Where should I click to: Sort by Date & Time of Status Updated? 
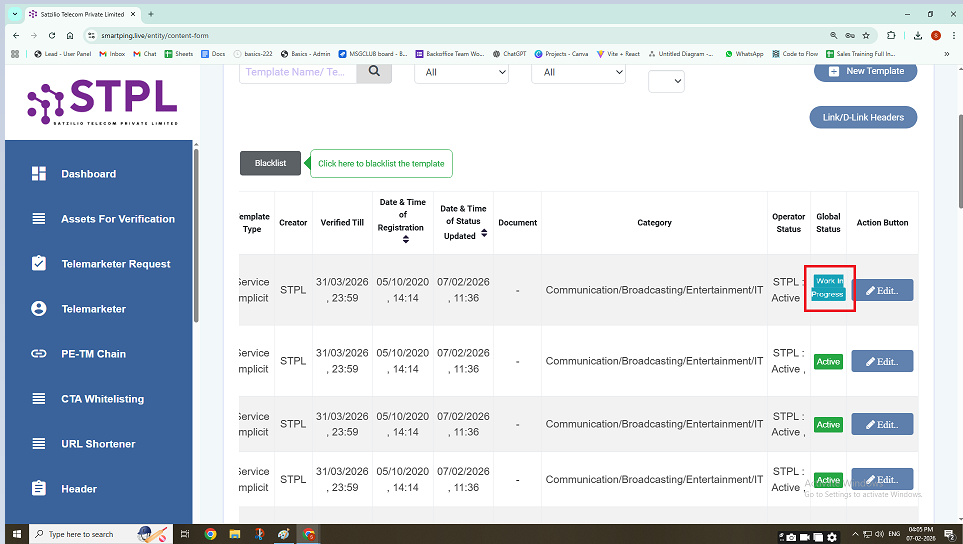484,233
